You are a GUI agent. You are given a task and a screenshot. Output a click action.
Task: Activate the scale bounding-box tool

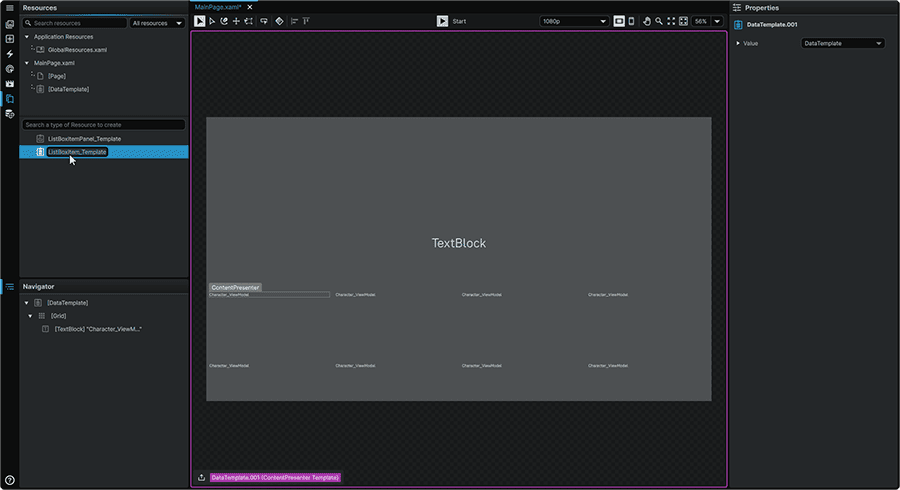(x=249, y=21)
